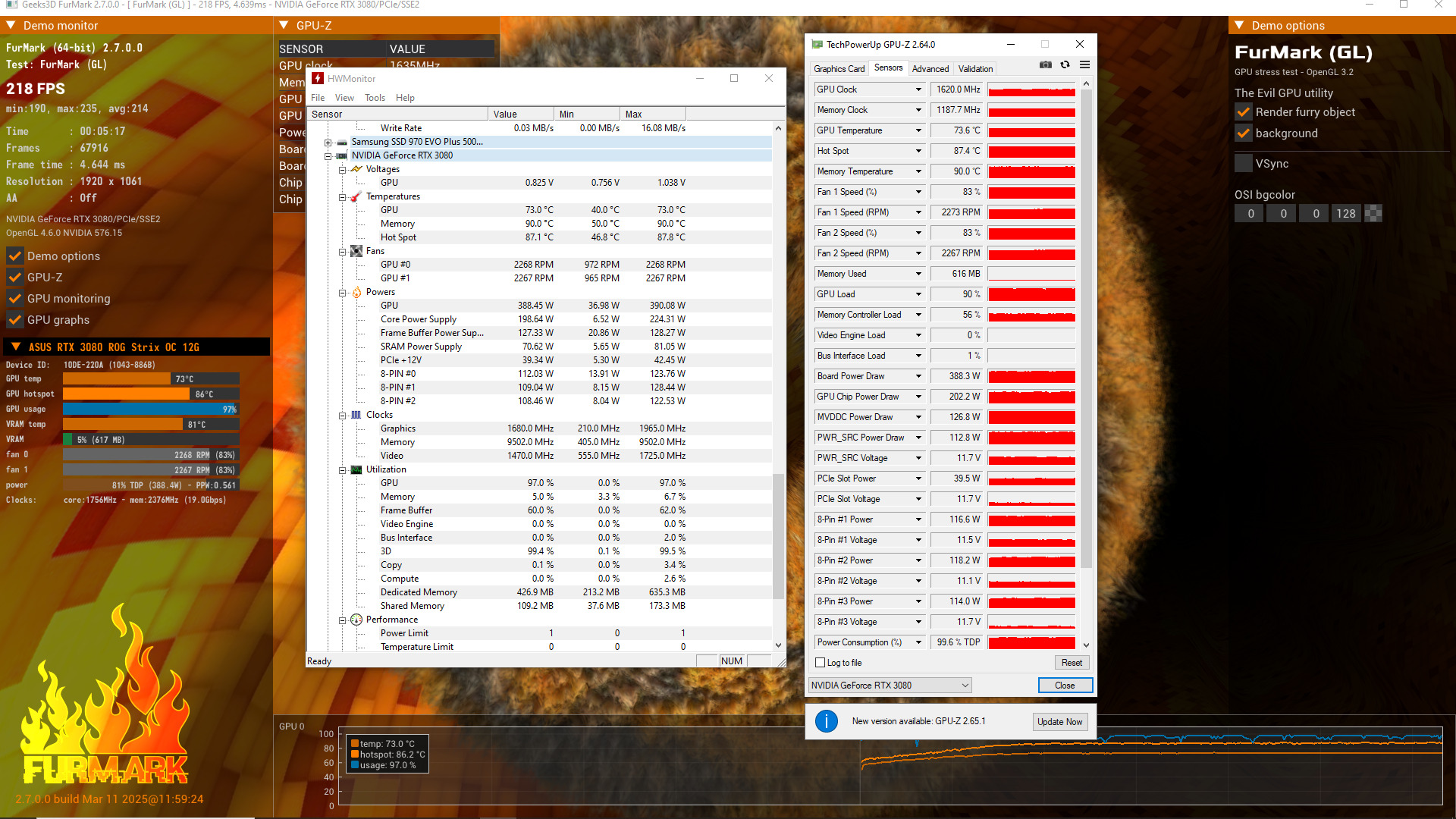This screenshot has height=819, width=1456.
Task: Switch to the Graphics Card tab
Action: point(839,69)
